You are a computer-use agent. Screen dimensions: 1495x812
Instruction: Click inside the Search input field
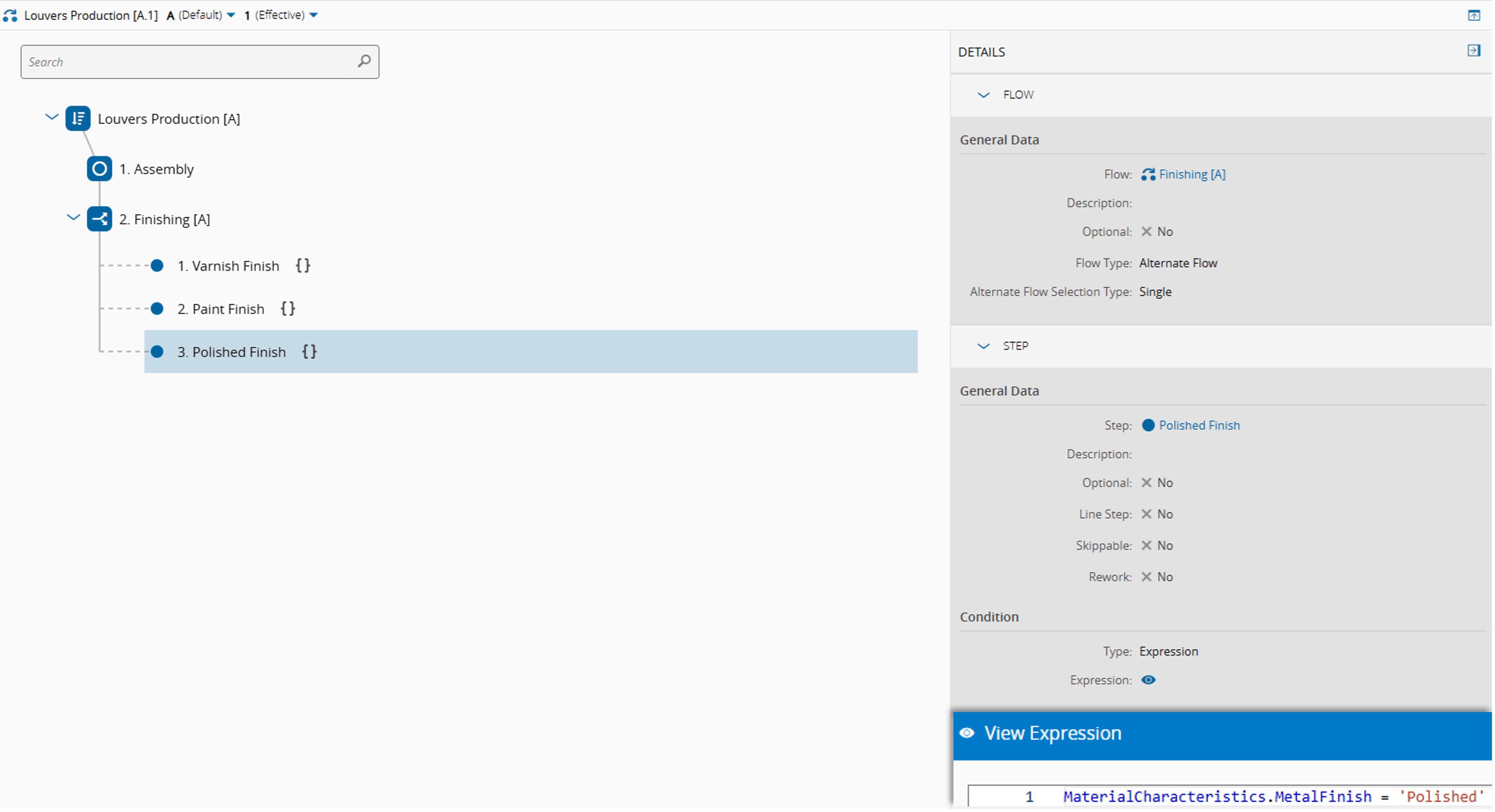click(x=174, y=61)
